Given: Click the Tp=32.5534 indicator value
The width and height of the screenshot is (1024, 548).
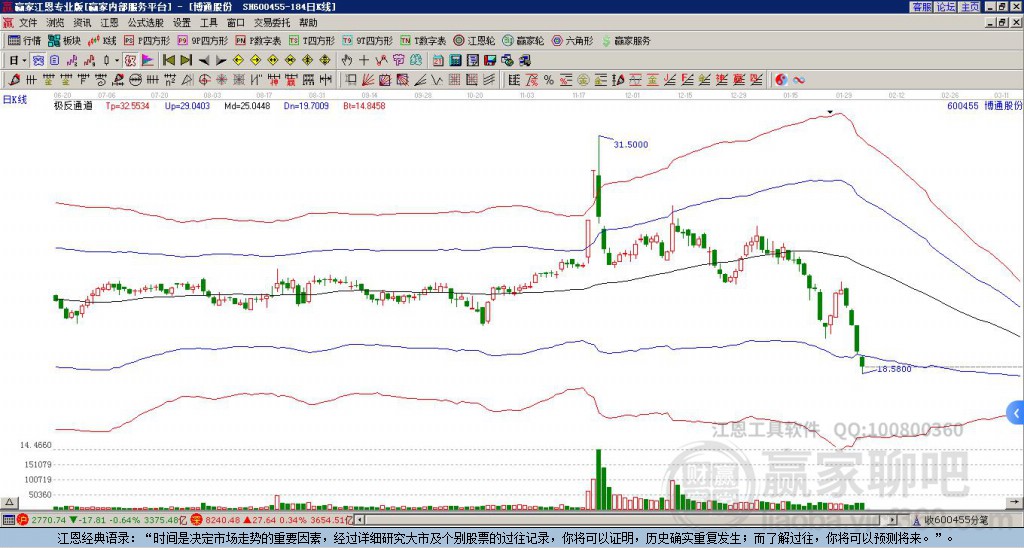Looking at the screenshot, I should pyautogui.click(x=127, y=106).
